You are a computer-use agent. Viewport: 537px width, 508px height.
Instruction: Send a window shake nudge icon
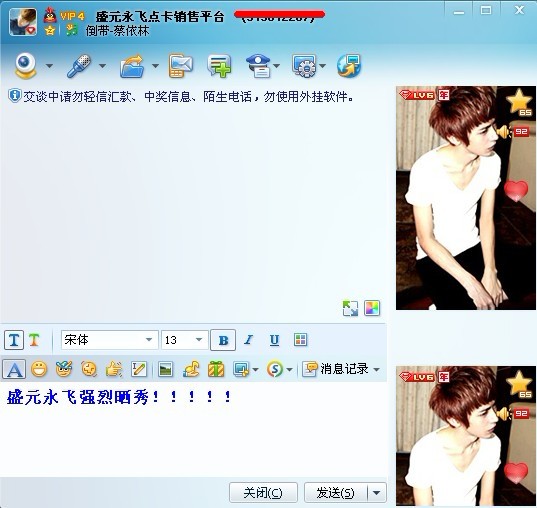tap(89, 369)
